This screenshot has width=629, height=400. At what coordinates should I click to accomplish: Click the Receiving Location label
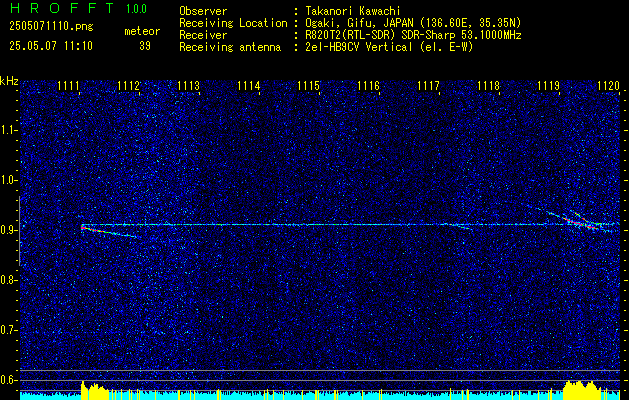[233, 23]
